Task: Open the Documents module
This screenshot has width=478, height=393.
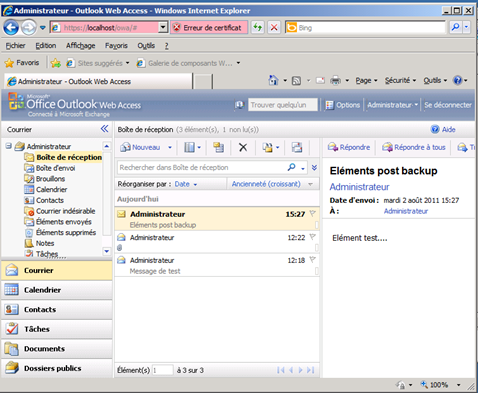Action: tap(57, 349)
